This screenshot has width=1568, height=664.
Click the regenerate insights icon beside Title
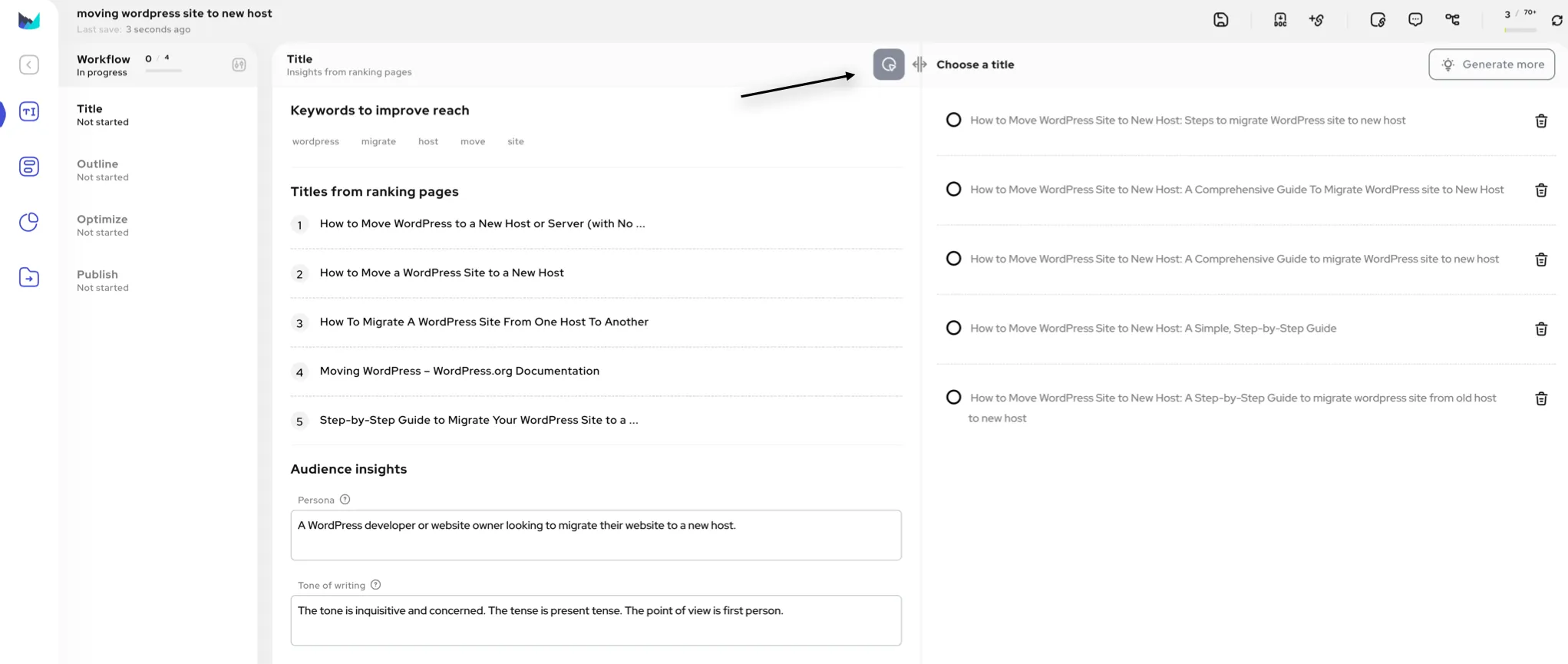pyautogui.click(x=888, y=64)
